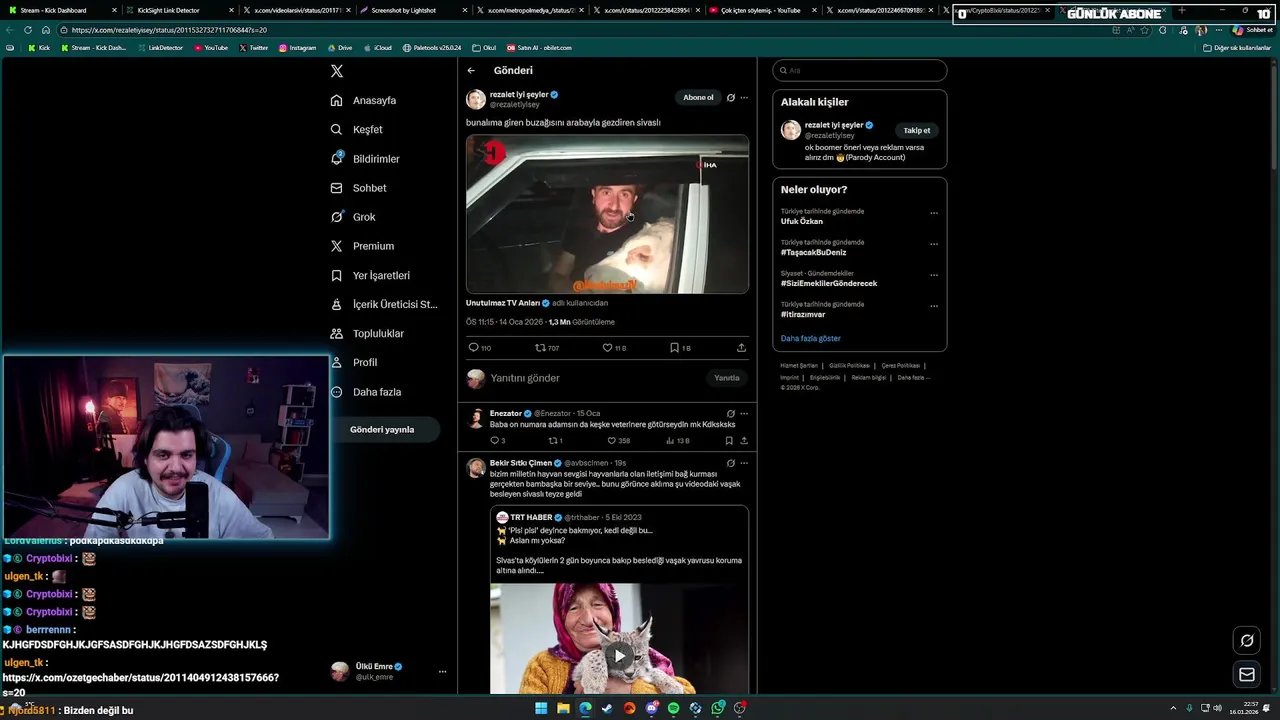Switch to the Screenshot by Lightshot tab
Screen dimensions: 1280x720
(x=414, y=10)
